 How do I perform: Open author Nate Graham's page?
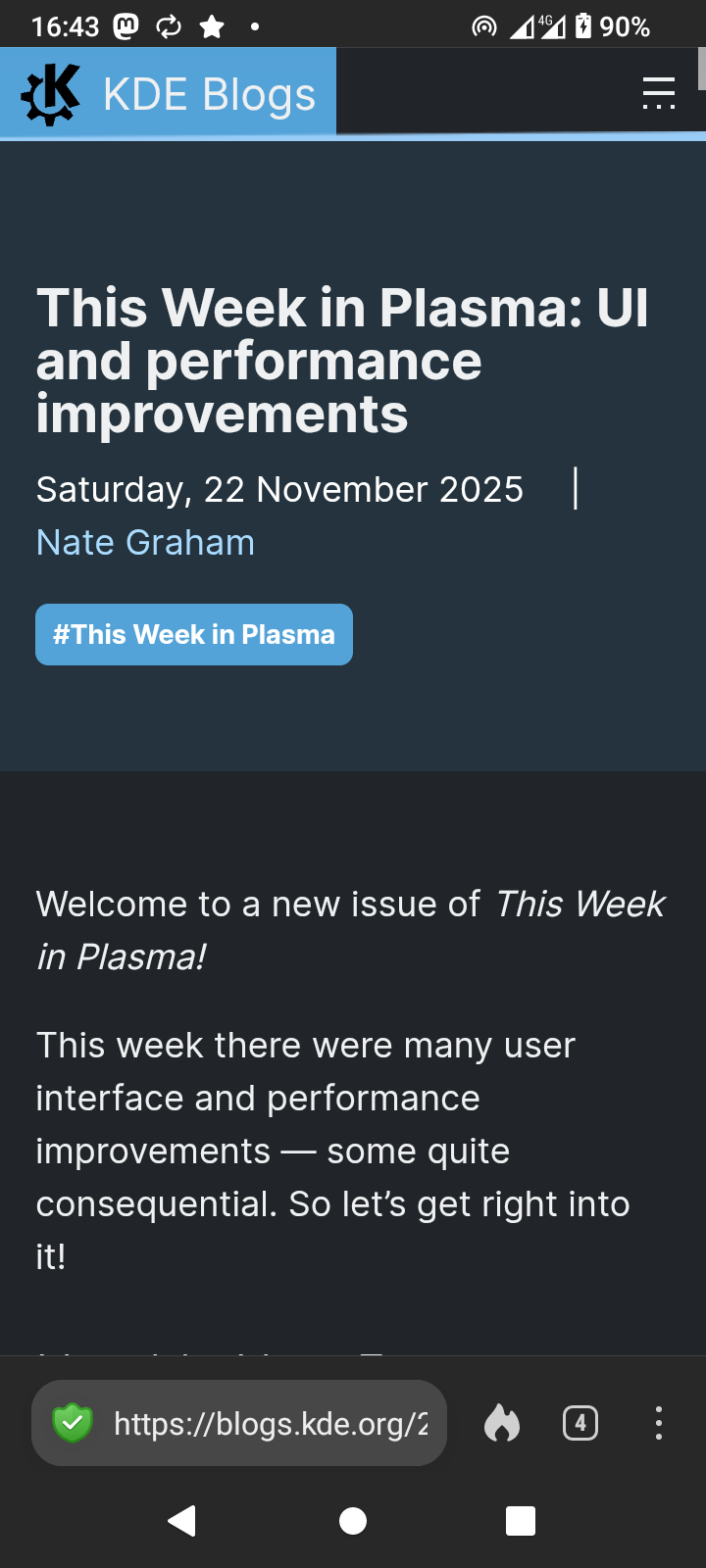[145, 543]
